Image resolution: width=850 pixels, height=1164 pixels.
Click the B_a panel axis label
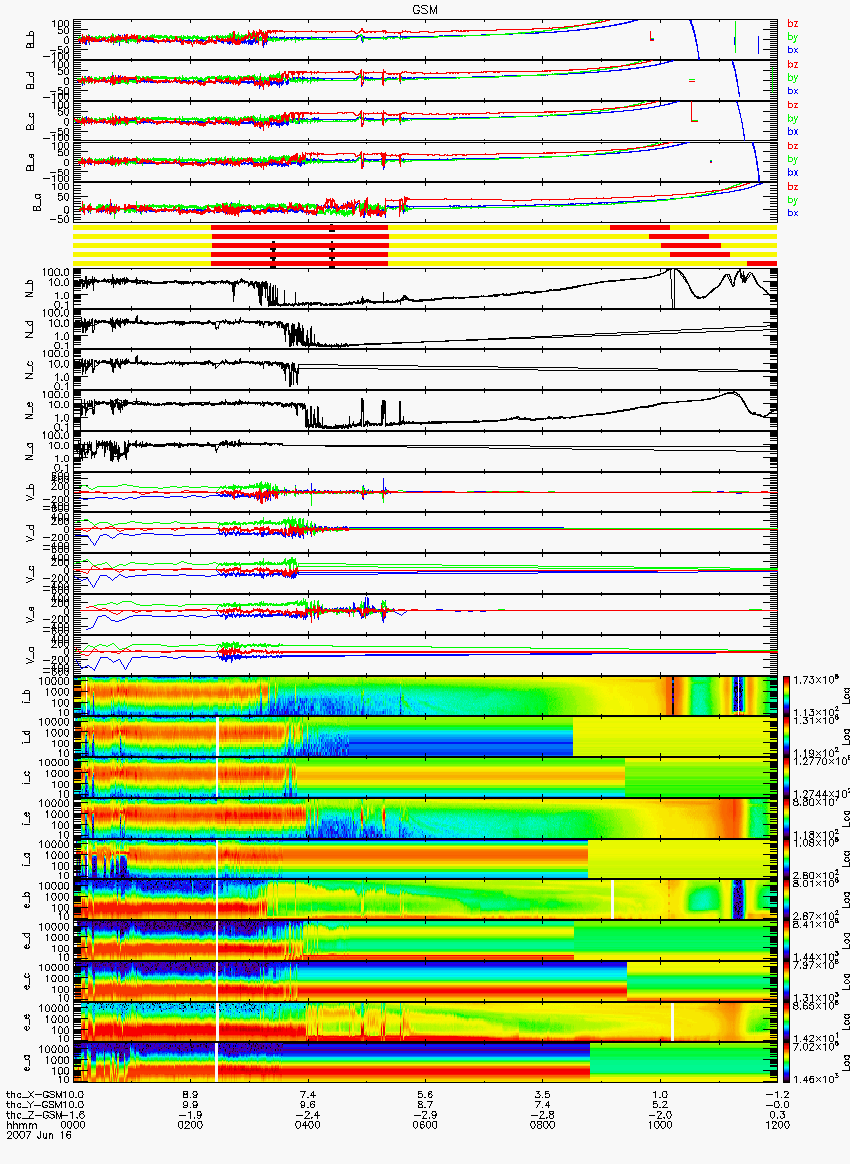[x=36, y=203]
